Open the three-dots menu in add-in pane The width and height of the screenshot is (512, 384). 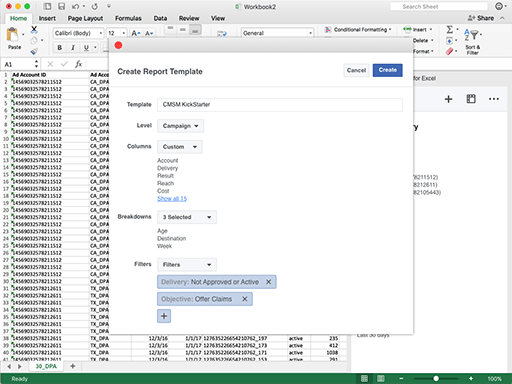click(494, 99)
